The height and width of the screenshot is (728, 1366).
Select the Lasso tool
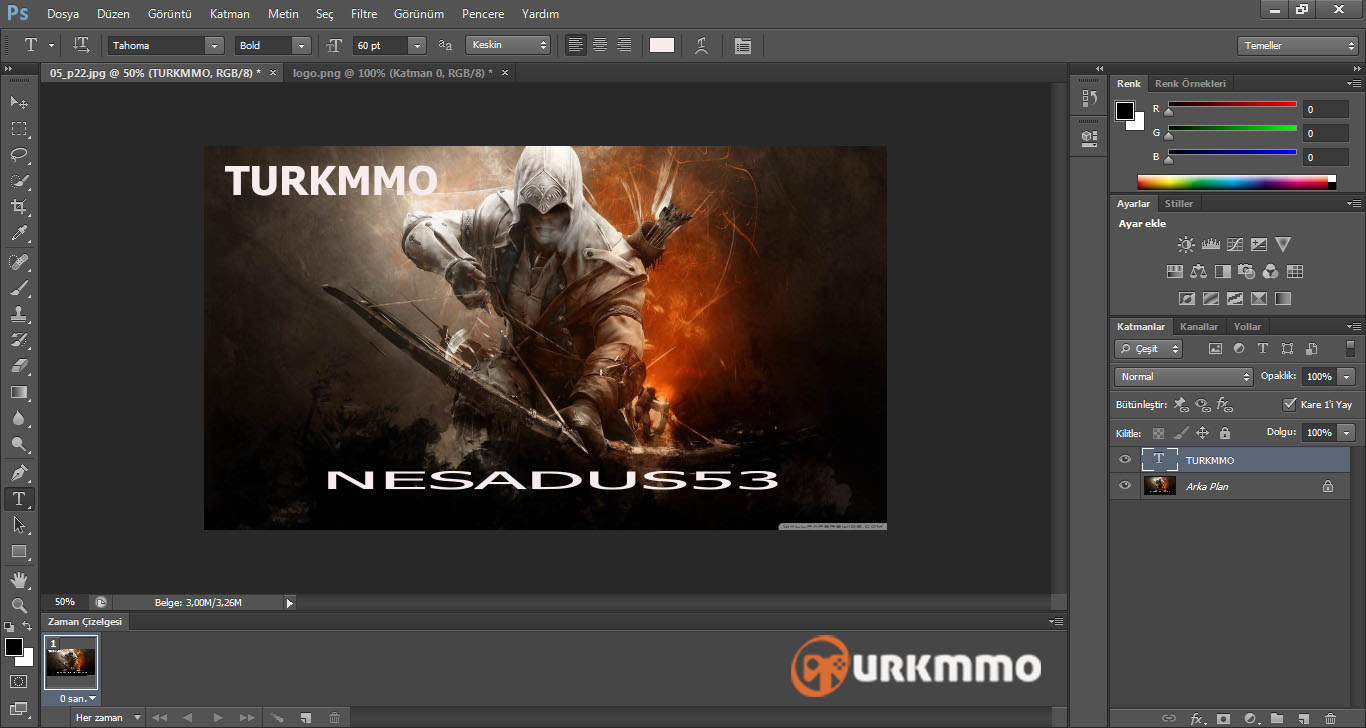tap(19, 155)
